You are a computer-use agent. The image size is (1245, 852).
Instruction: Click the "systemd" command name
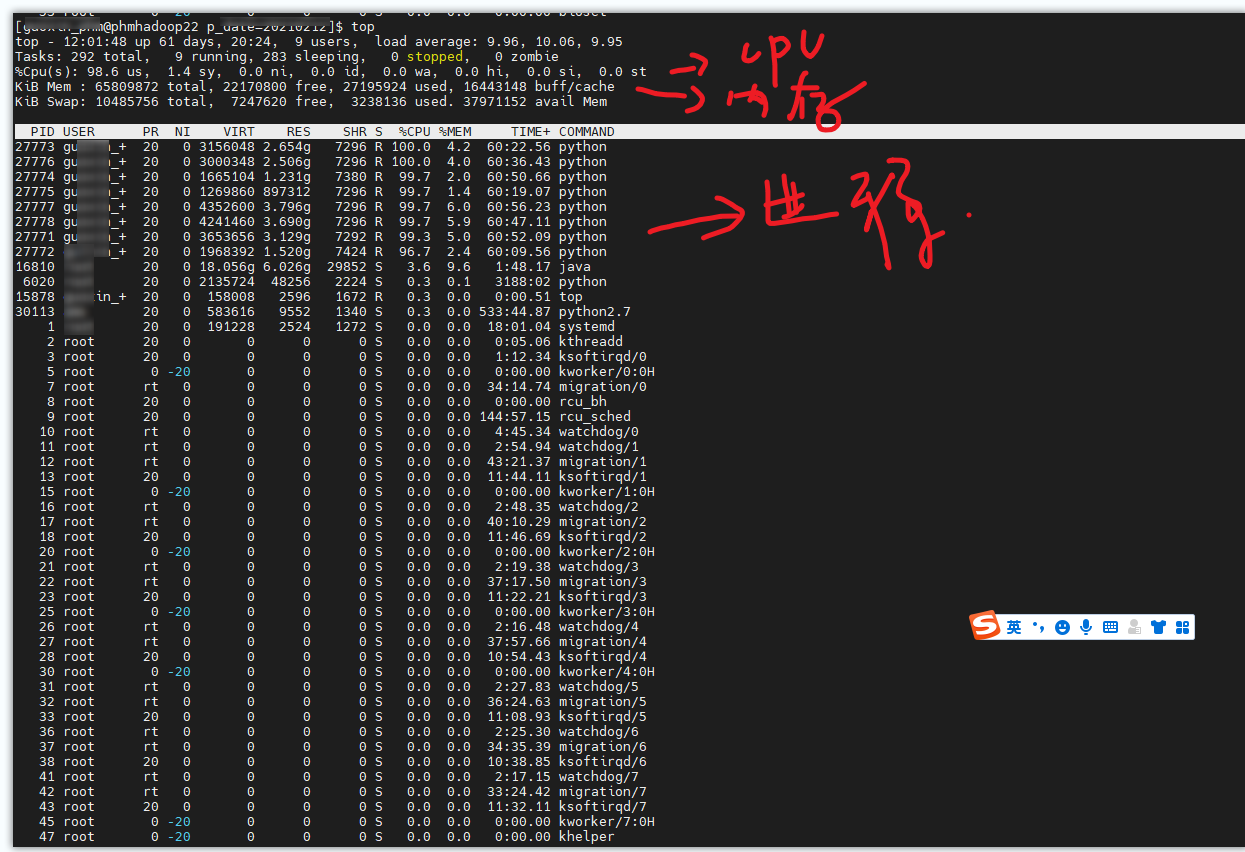pyautogui.click(x=587, y=327)
